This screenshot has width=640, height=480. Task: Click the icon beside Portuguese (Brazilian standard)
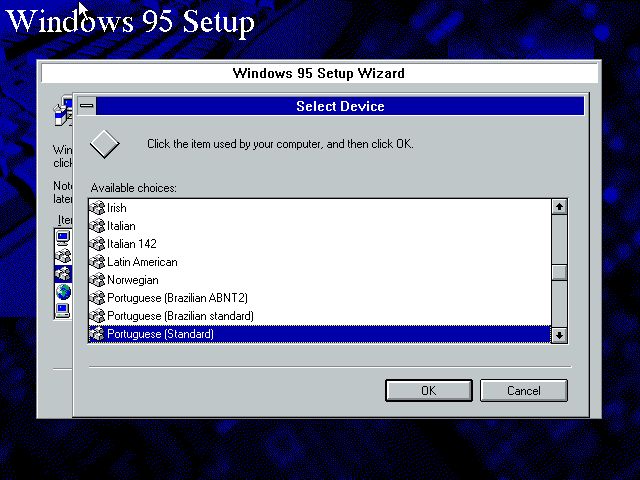click(x=97, y=316)
